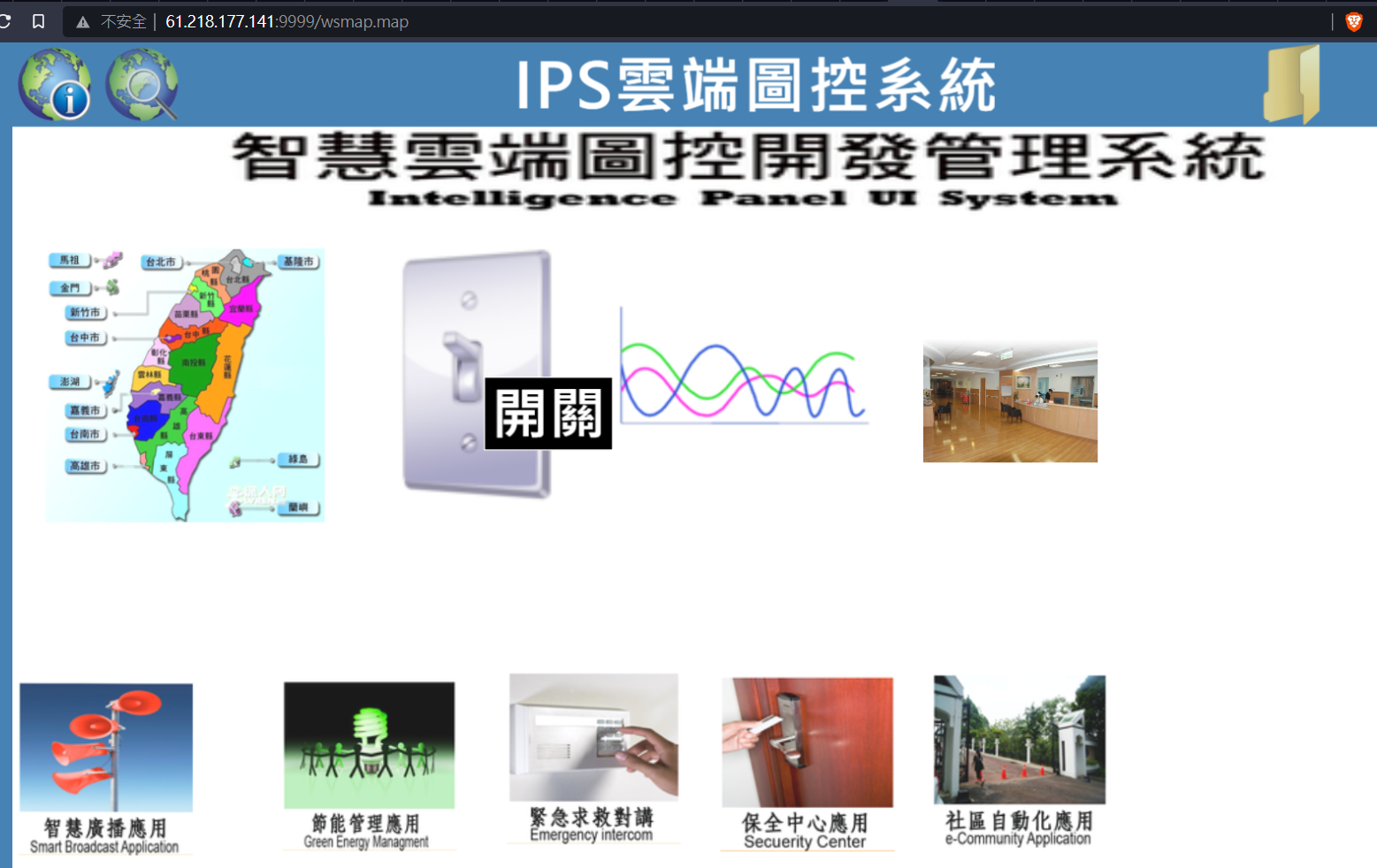Click the not-secure warning triangle icon
This screenshot has width=1377, height=868.
click(83, 22)
